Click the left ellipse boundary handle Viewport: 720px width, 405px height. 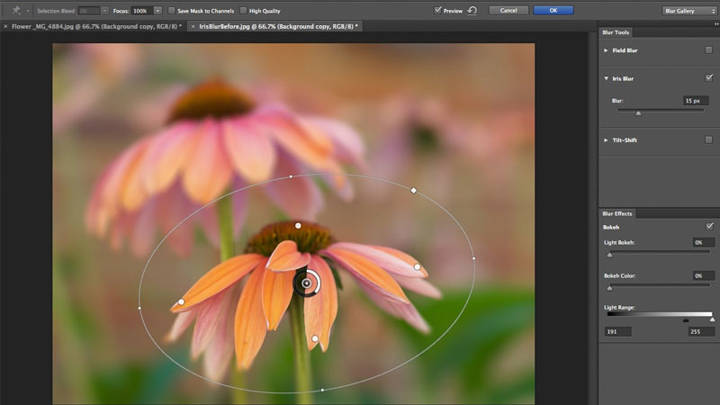140,308
